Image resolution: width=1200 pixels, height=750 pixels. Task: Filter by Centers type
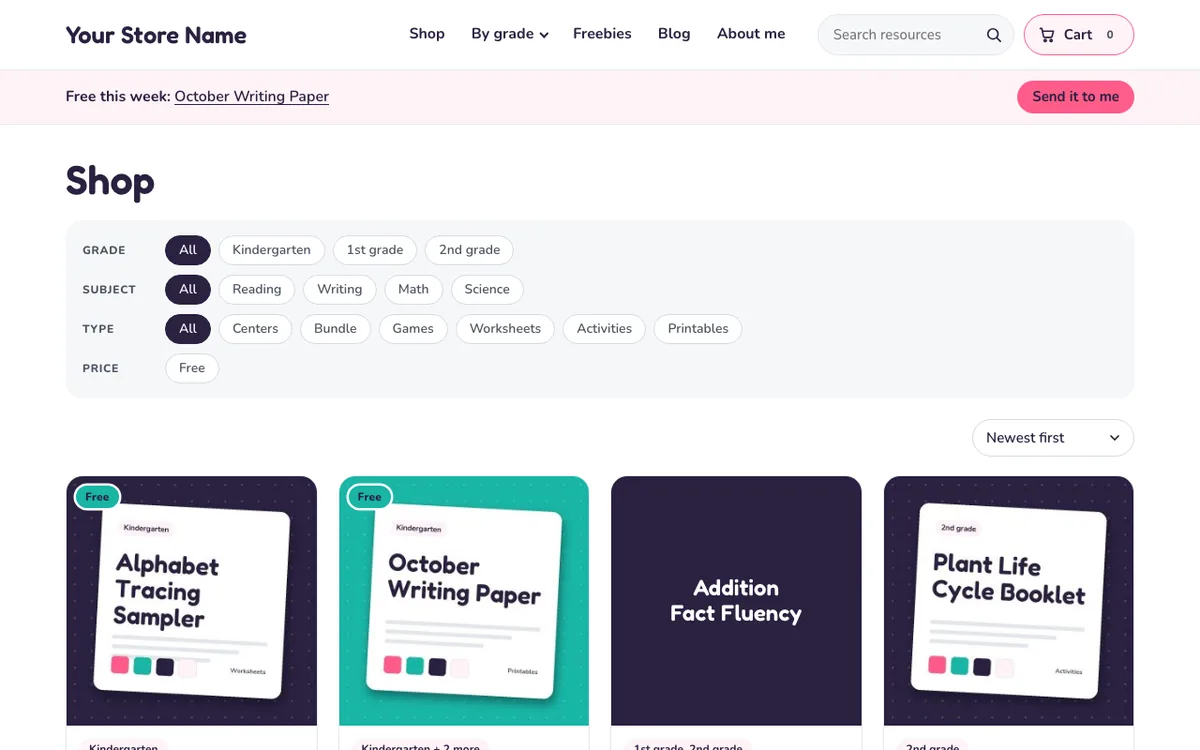coord(255,329)
